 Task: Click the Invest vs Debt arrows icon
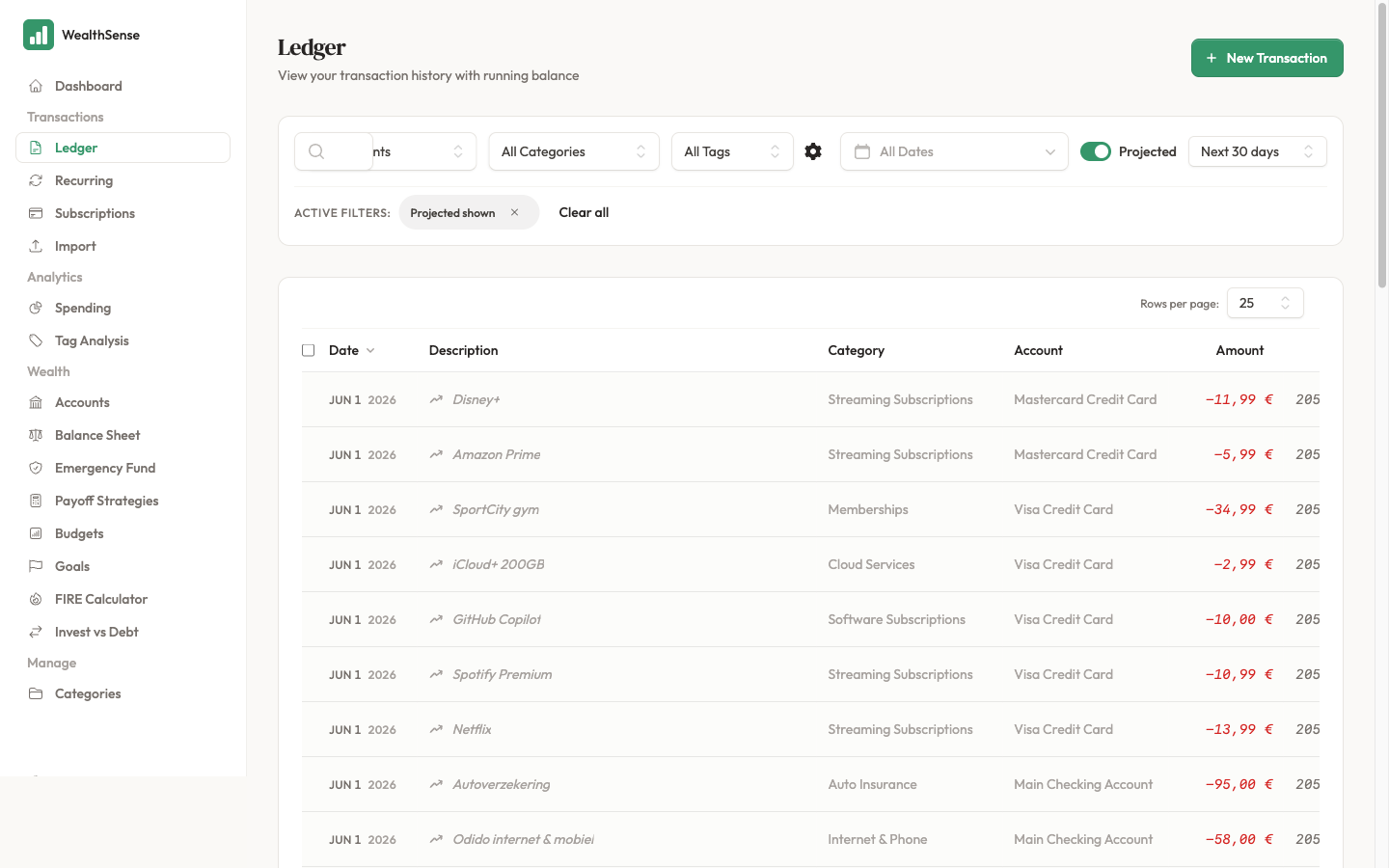tap(36, 632)
